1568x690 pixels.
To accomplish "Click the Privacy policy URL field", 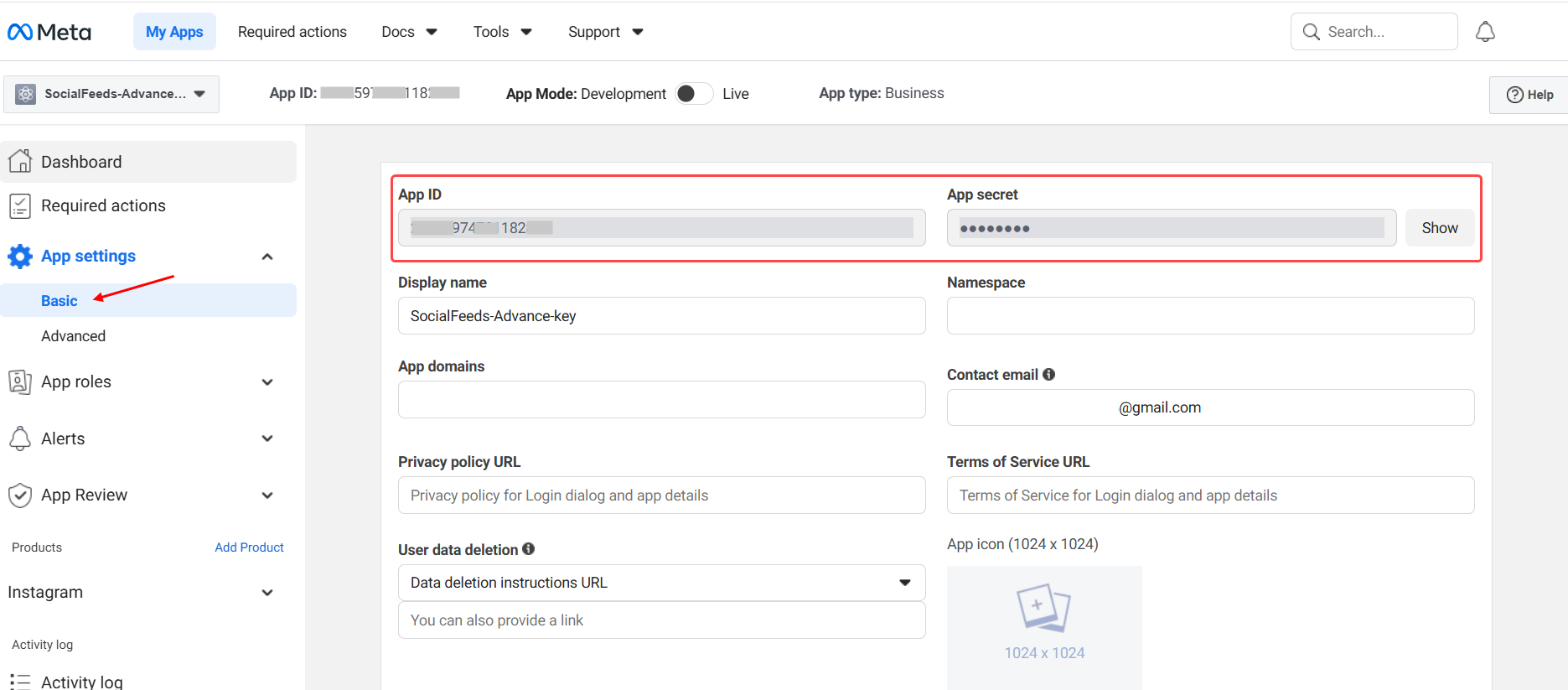I will [x=661, y=495].
